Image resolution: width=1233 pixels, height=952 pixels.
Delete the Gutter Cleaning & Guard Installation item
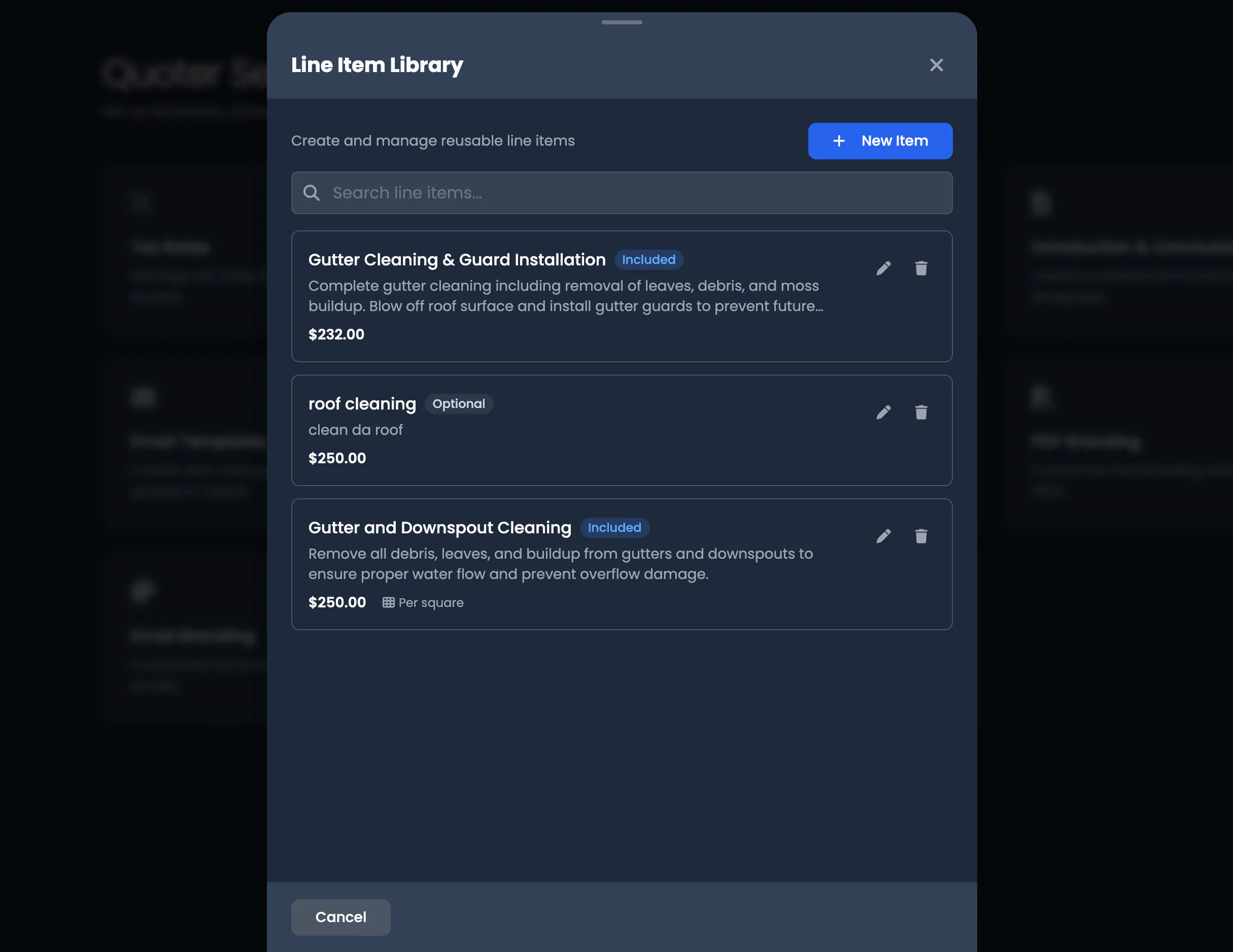[x=921, y=268]
